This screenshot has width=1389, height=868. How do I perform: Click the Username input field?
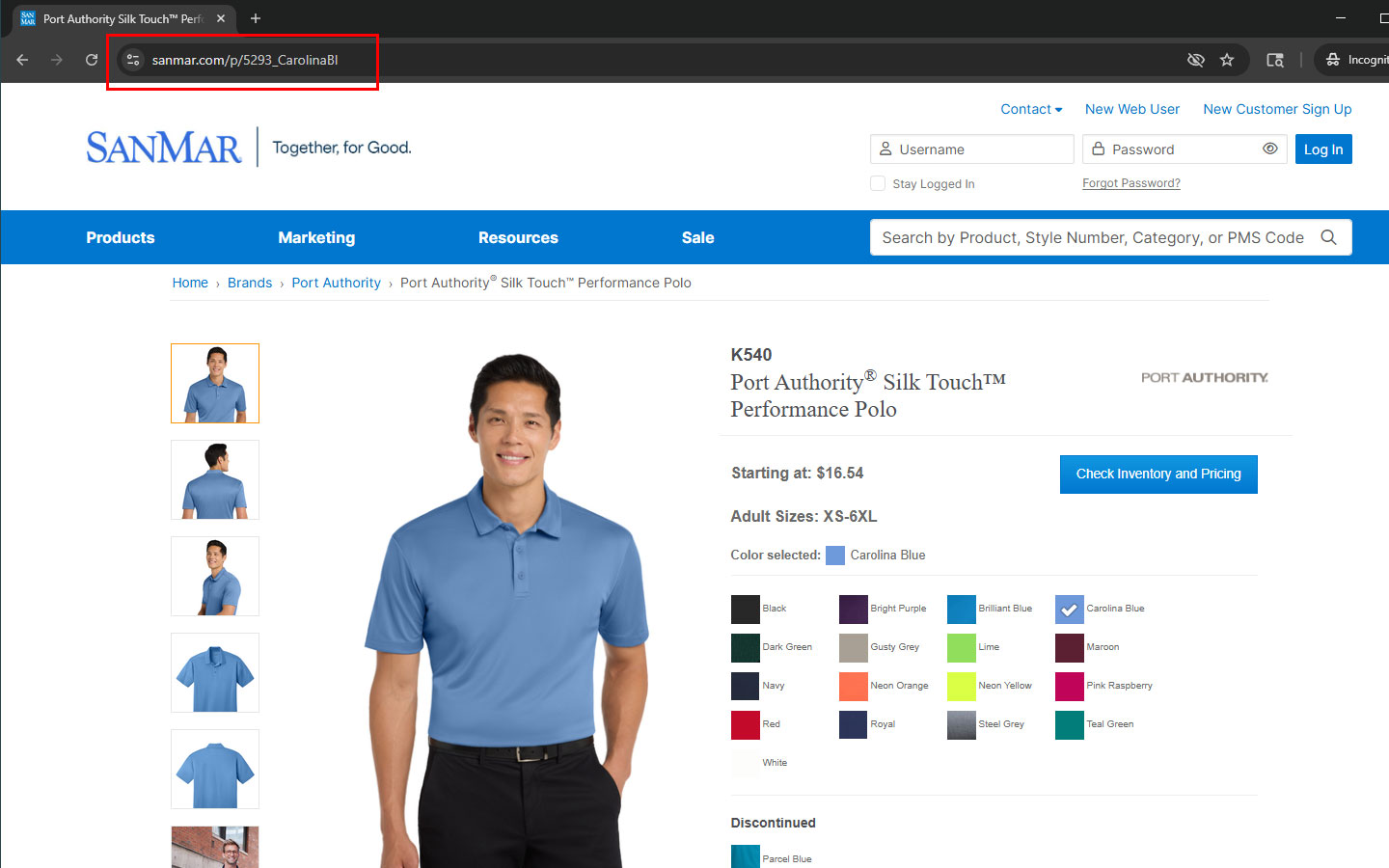pos(972,149)
